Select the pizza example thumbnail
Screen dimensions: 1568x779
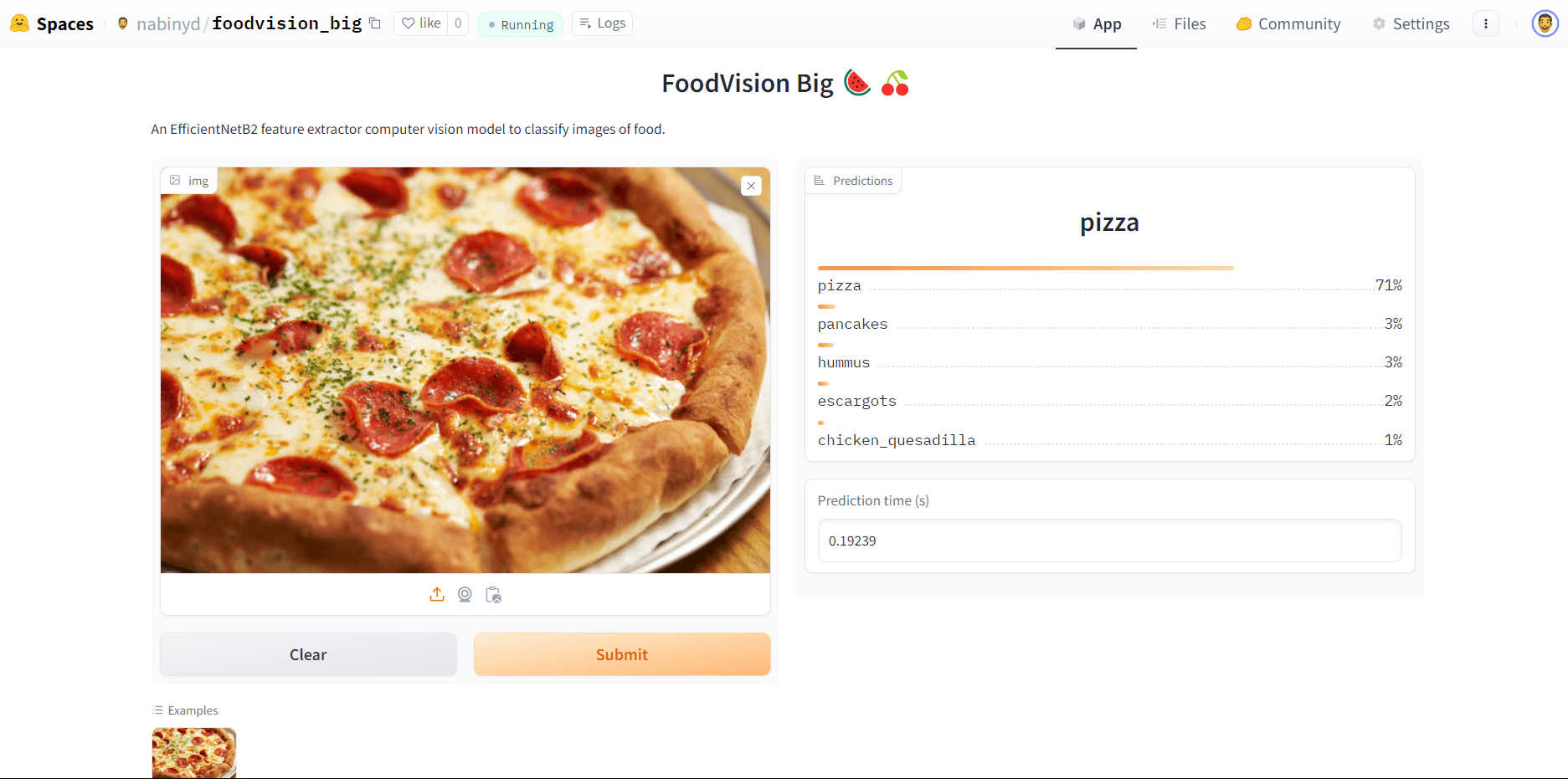[194, 753]
